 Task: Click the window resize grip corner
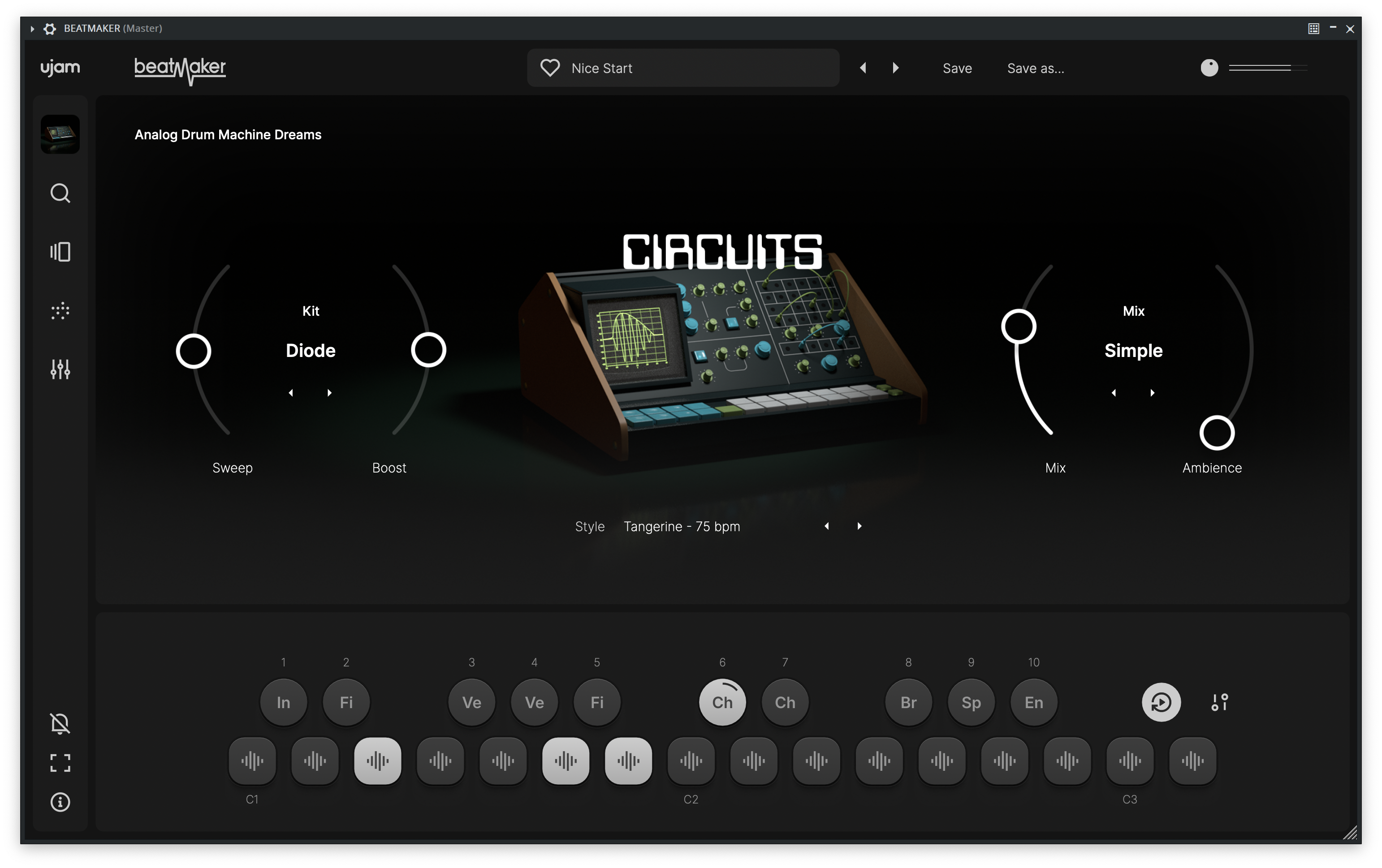[1350, 833]
